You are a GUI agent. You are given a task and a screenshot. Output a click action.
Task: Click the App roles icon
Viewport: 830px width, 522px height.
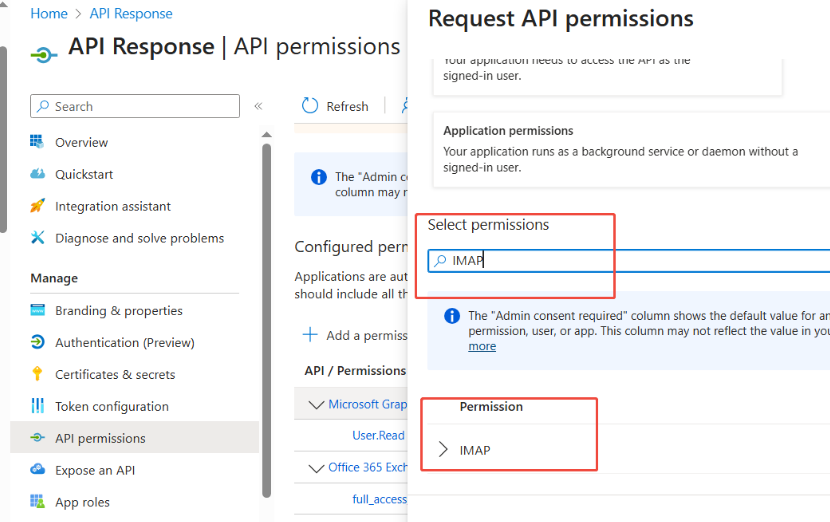click(38, 502)
